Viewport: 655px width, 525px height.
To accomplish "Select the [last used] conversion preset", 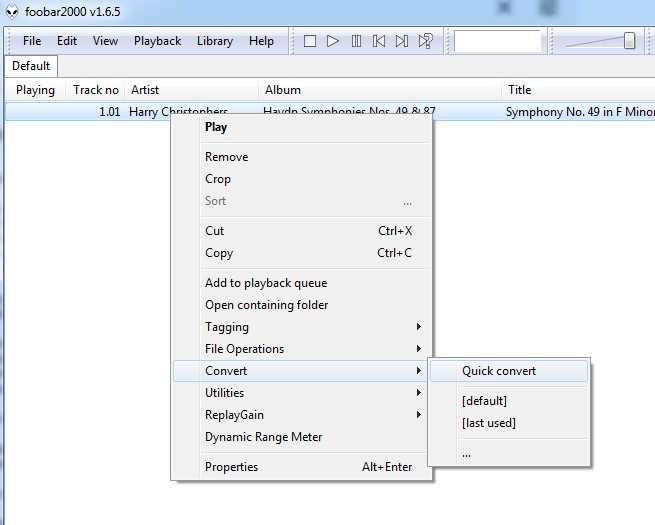I will pos(489,423).
